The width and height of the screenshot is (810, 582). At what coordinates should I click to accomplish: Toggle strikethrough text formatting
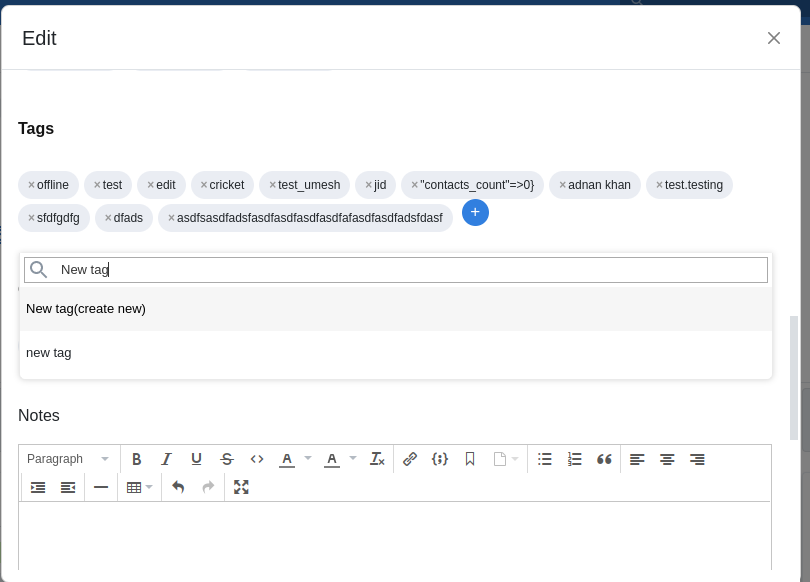227,459
